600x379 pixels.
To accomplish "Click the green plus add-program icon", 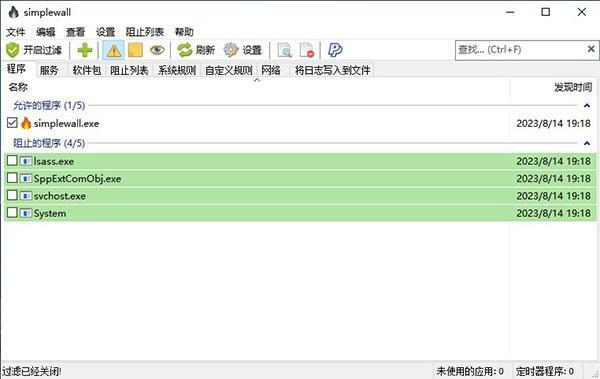I will 85,50.
